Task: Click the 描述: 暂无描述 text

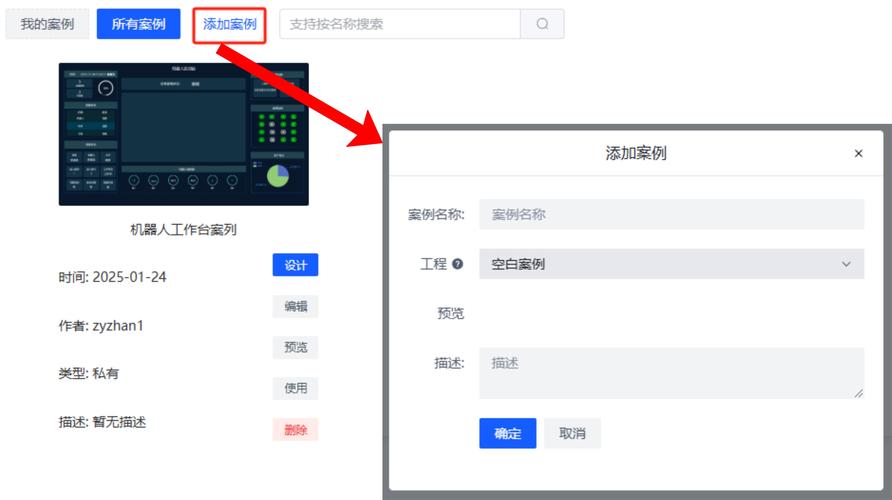Action: (102, 422)
